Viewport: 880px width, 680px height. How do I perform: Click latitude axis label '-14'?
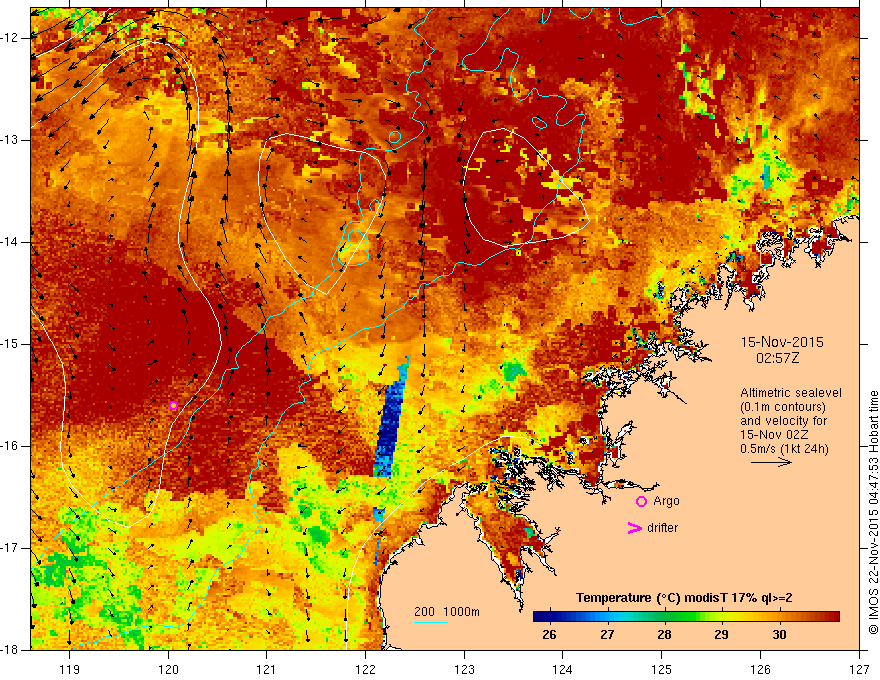click(x=10, y=242)
